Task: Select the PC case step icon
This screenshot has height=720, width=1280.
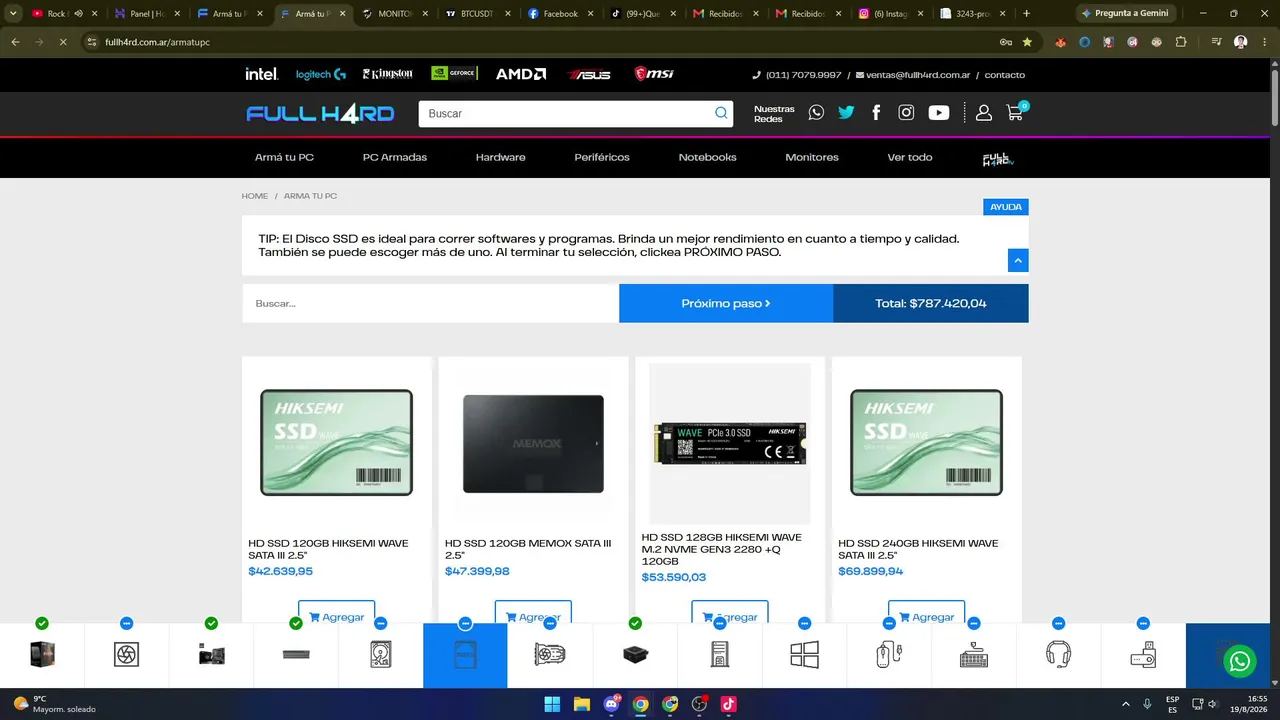Action: (719, 655)
